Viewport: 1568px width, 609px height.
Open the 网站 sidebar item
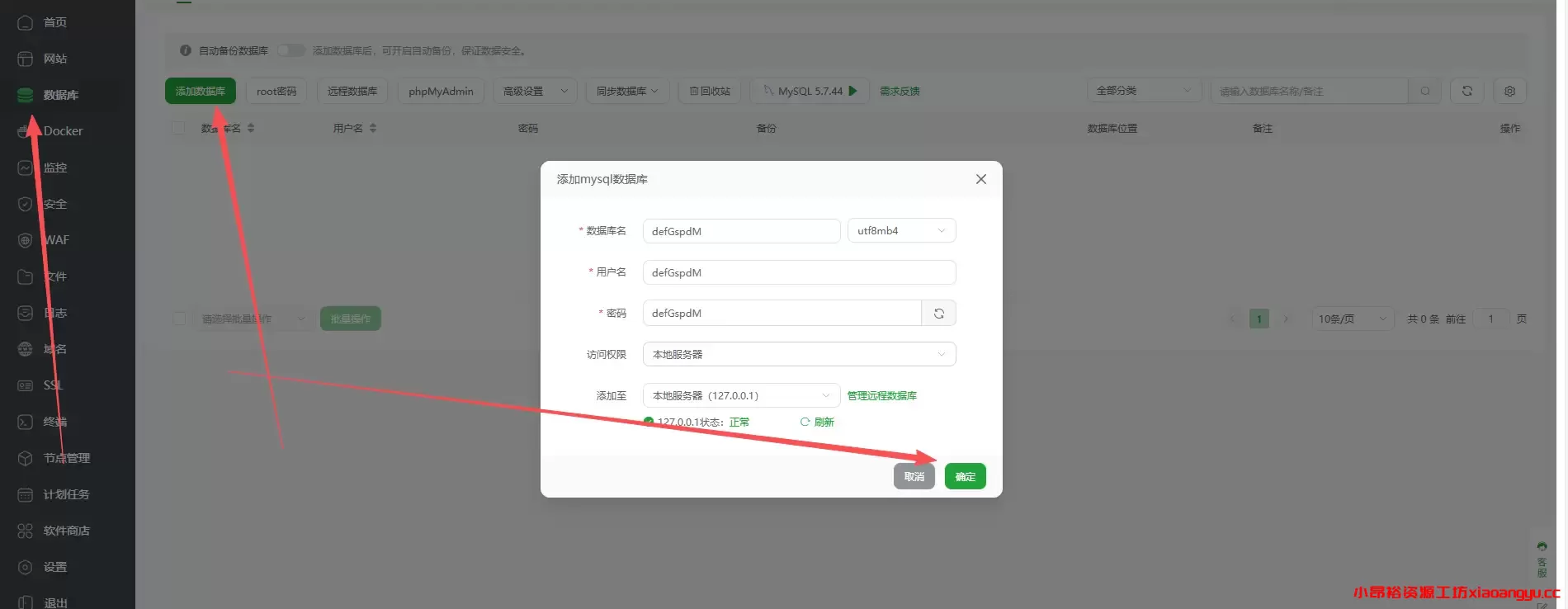click(54, 59)
